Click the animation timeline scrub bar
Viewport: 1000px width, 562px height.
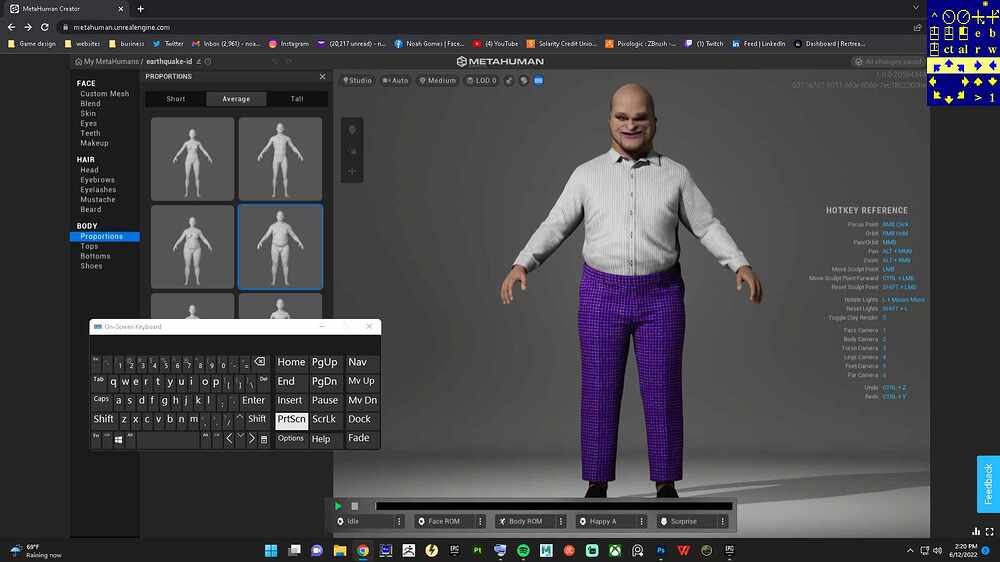[554, 507]
